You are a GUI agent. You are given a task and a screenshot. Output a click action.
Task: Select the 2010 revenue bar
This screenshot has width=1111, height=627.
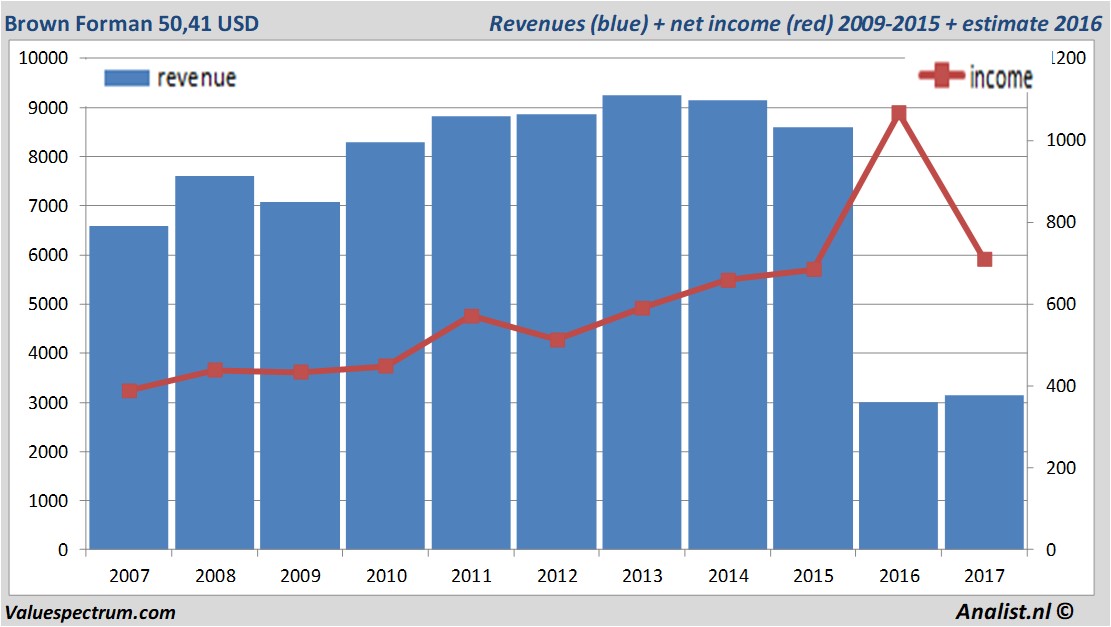[385, 346]
